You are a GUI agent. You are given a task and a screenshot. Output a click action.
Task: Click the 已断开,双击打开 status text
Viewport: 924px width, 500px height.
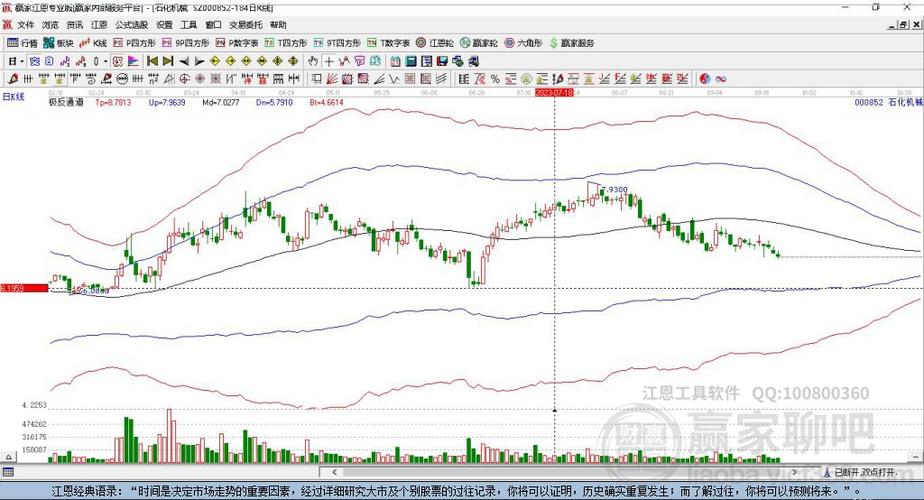coord(864,472)
